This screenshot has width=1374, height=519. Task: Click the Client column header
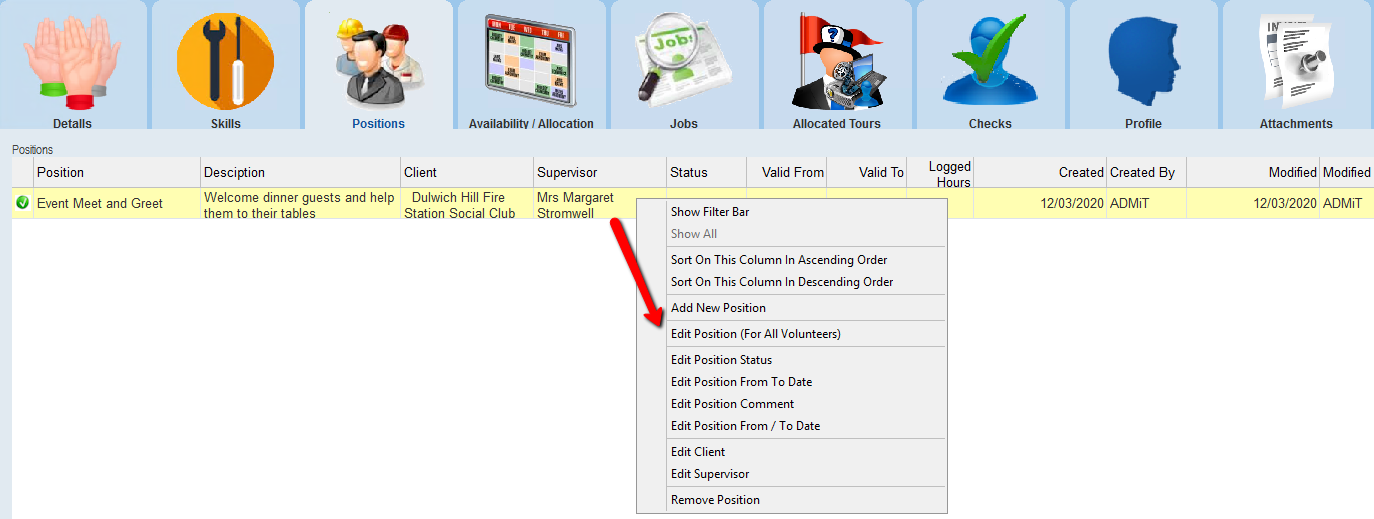(x=465, y=172)
